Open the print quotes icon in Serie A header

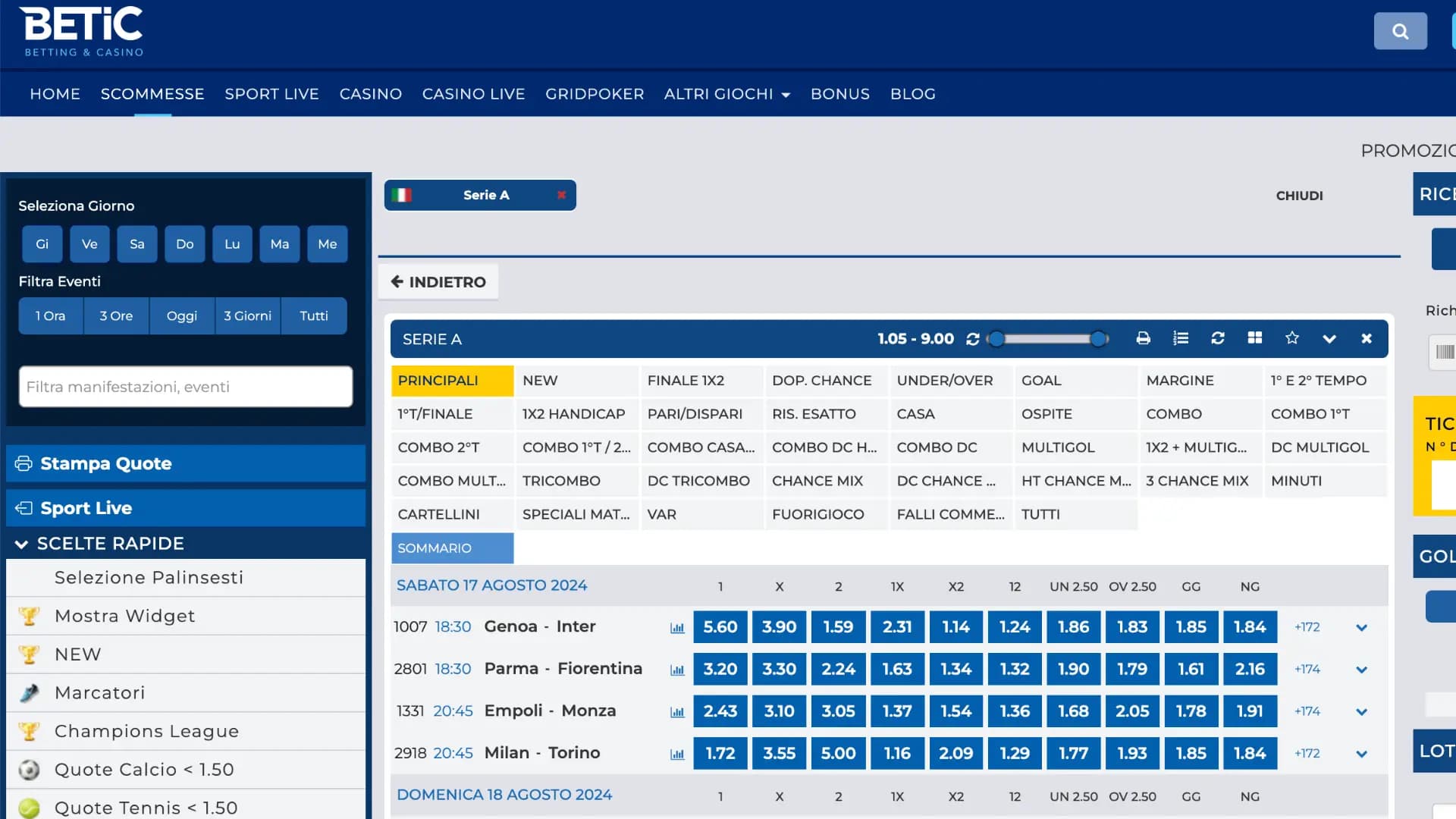click(x=1144, y=339)
